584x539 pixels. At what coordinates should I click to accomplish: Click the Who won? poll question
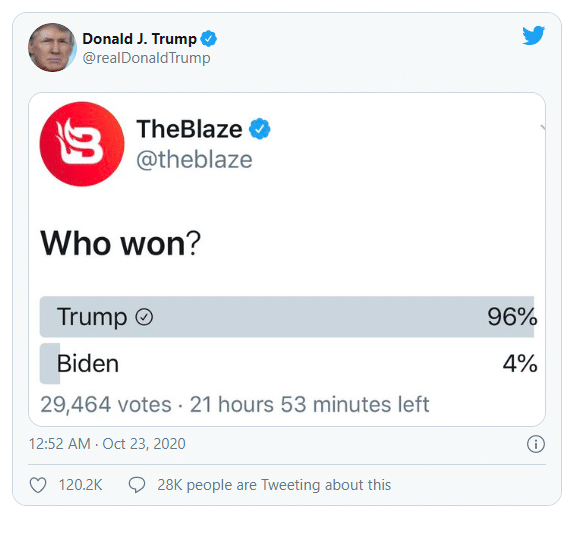pyautogui.click(x=121, y=244)
